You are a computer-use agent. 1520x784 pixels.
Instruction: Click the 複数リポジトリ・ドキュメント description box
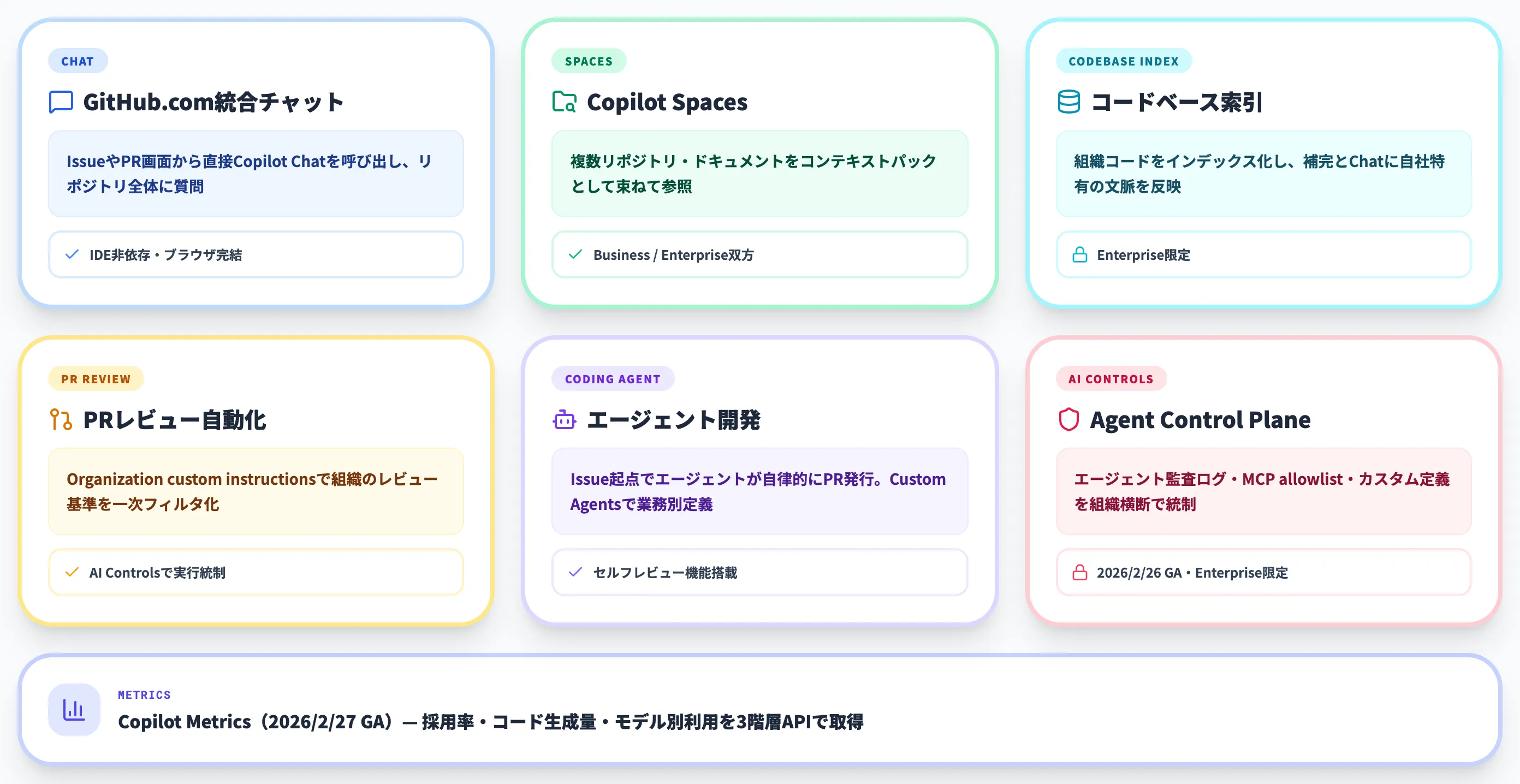click(x=759, y=174)
